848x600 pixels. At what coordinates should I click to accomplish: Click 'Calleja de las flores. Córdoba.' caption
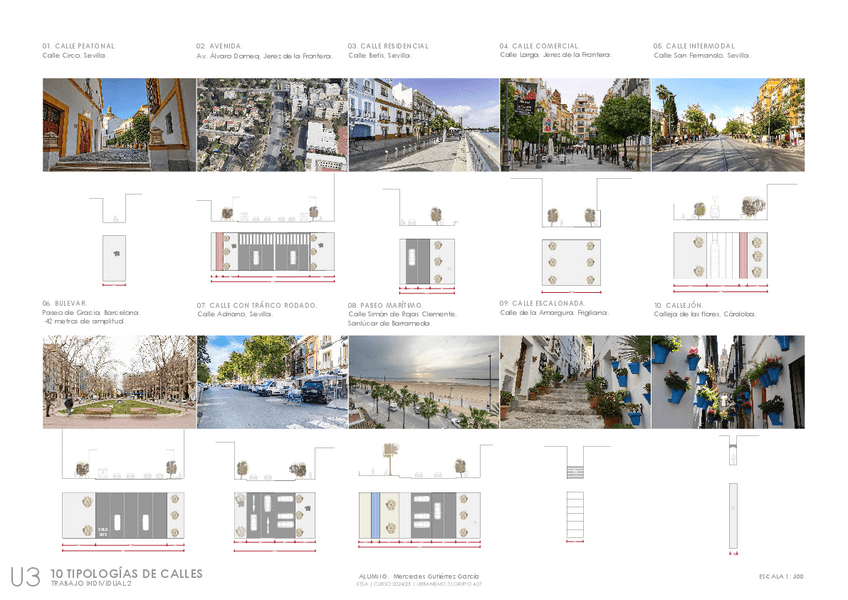705,314
